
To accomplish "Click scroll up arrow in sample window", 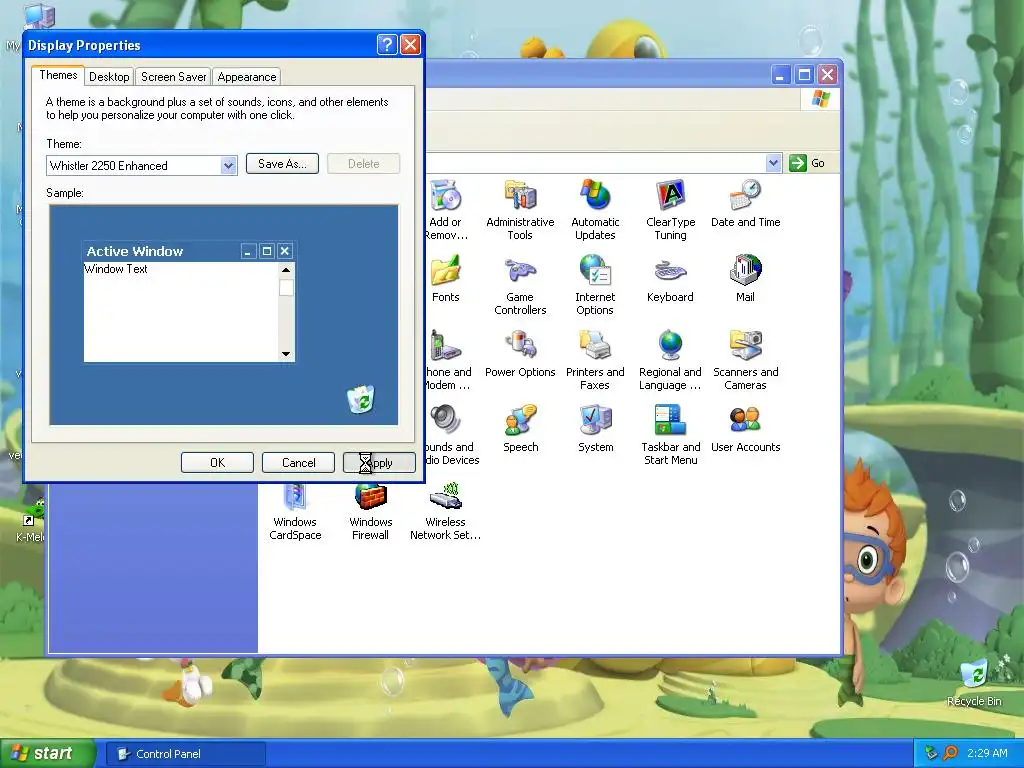I will click(x=286, y=270).
